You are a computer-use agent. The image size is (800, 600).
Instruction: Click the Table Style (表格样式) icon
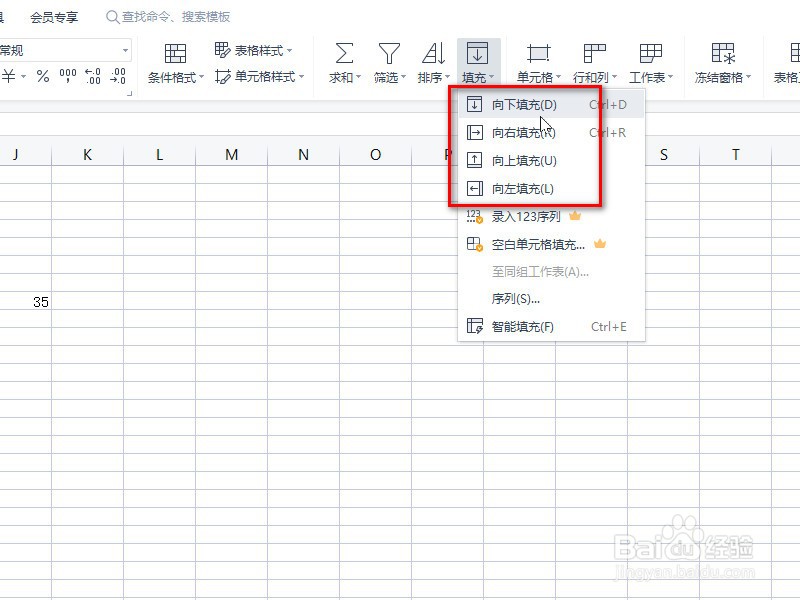(222, 49)
